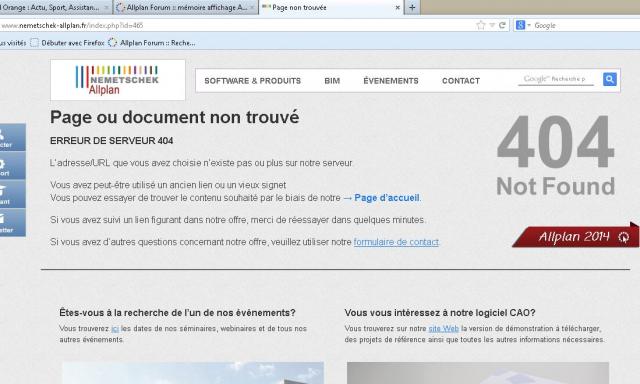Close the Orange Actu, Sport tab
This screenshot has width=640, height=384.
[x=106, y=7]
